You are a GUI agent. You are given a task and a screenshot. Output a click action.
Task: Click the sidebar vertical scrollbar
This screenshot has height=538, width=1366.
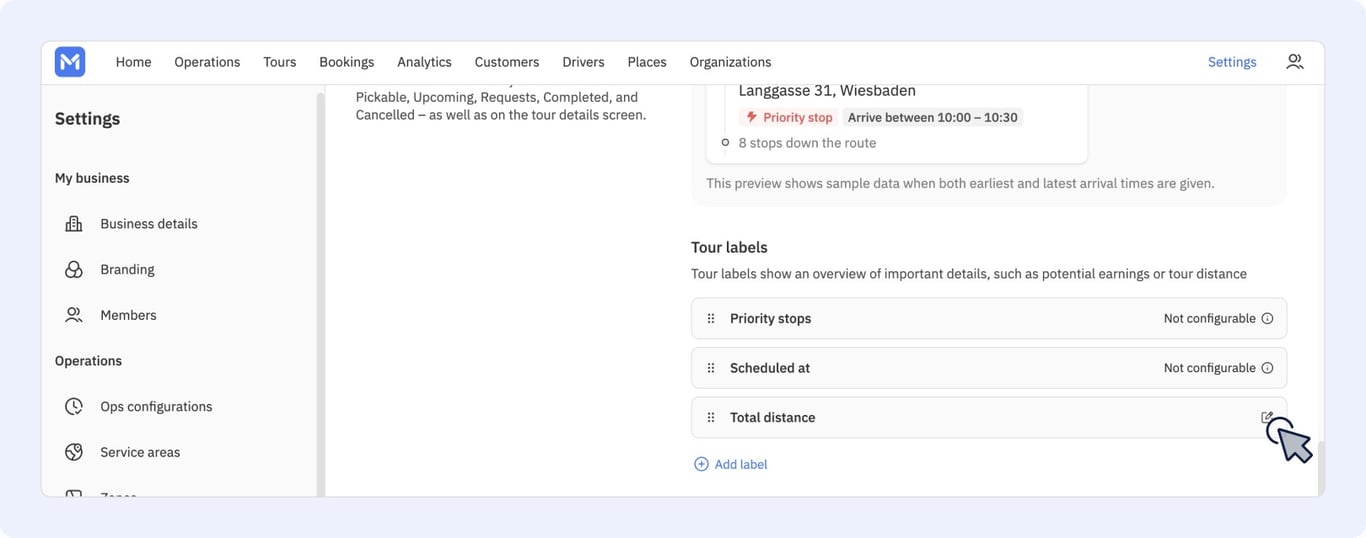(320, 293)
